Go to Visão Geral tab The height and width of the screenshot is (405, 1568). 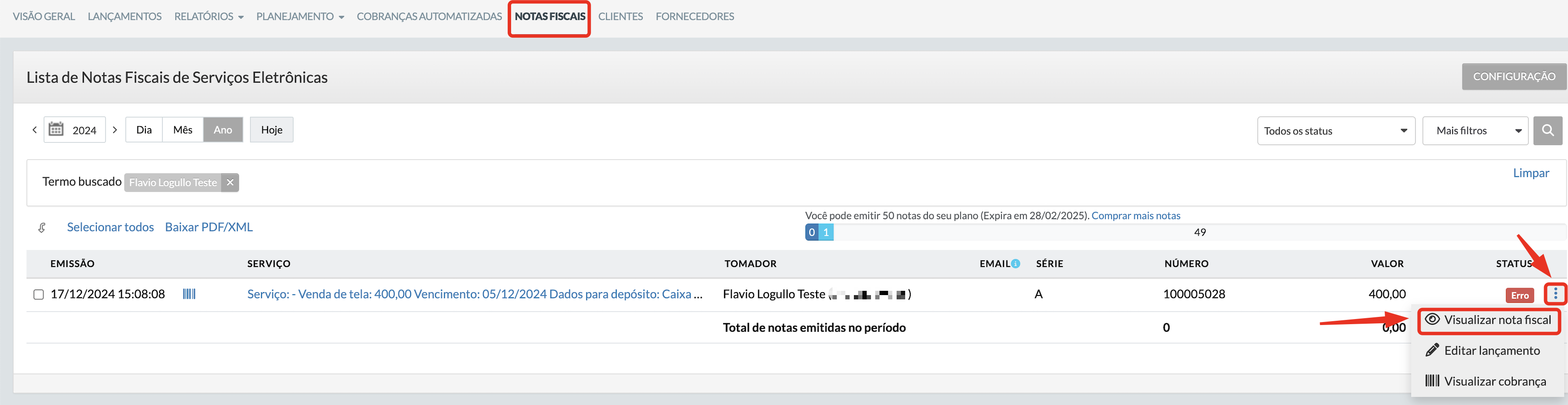click(44, 16)
